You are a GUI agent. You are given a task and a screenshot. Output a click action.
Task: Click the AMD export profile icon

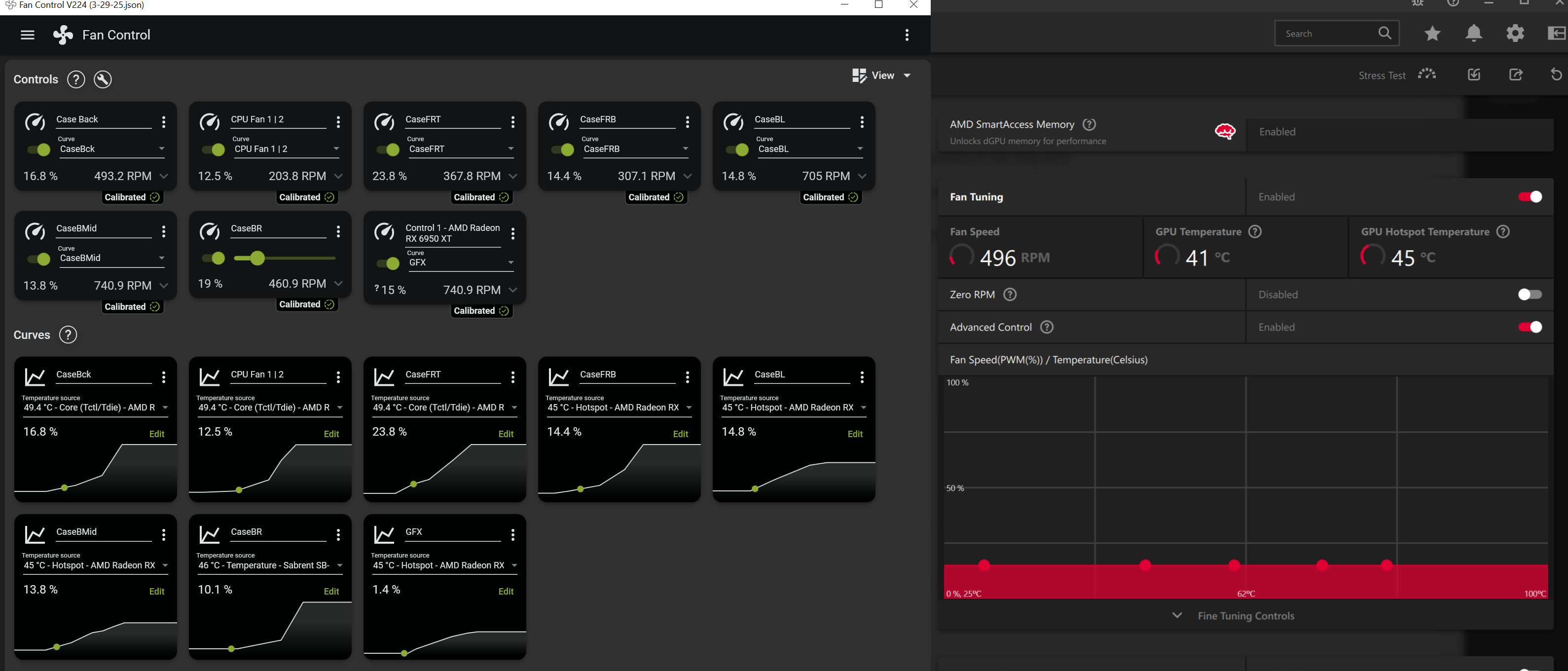pos(1516,75)
